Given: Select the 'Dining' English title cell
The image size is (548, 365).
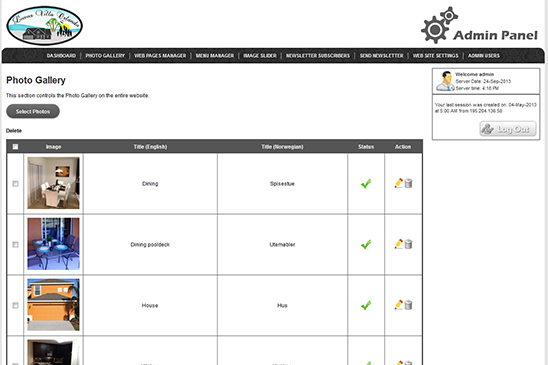Looking at the screenshot, I should [x=150, y=184].
